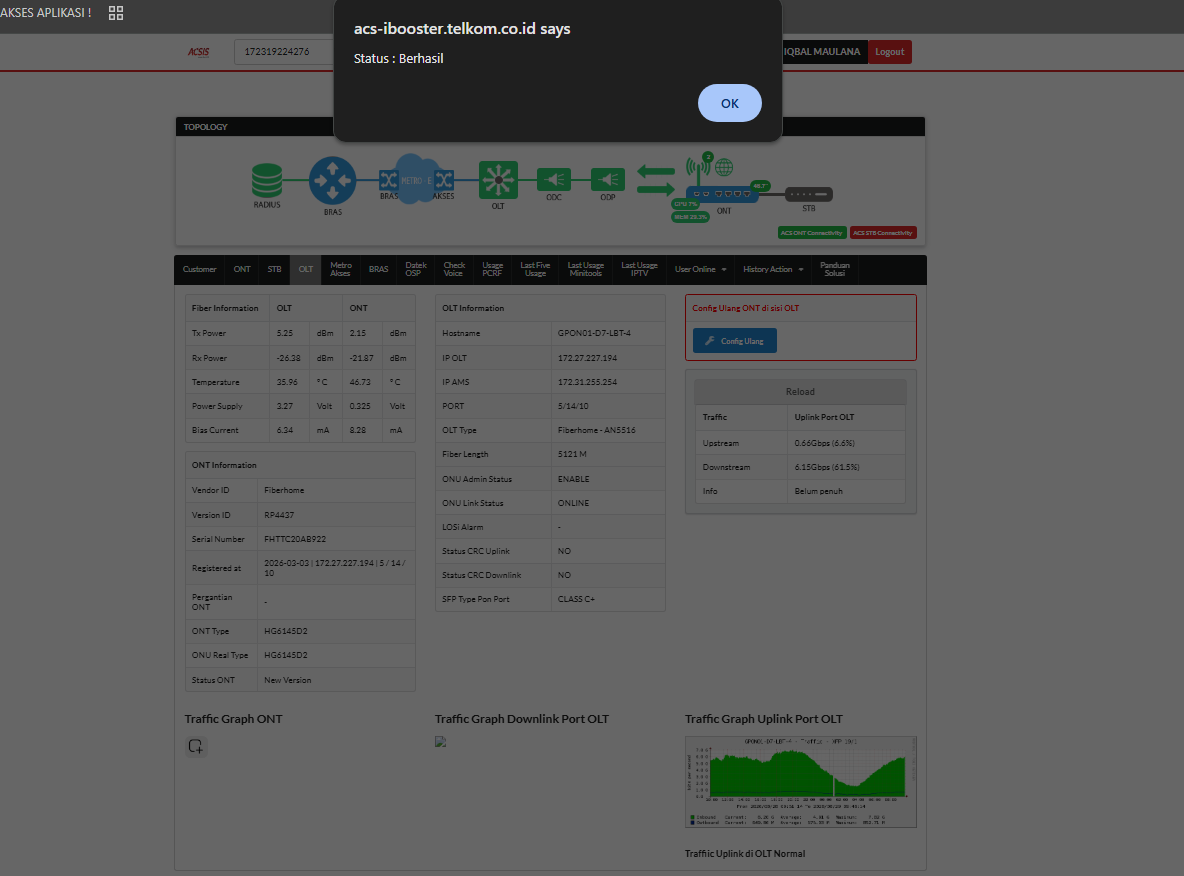The image size is (1184, 876).
Task: Click broken image under Downlink Port OLT
Action: click(440, 742)
